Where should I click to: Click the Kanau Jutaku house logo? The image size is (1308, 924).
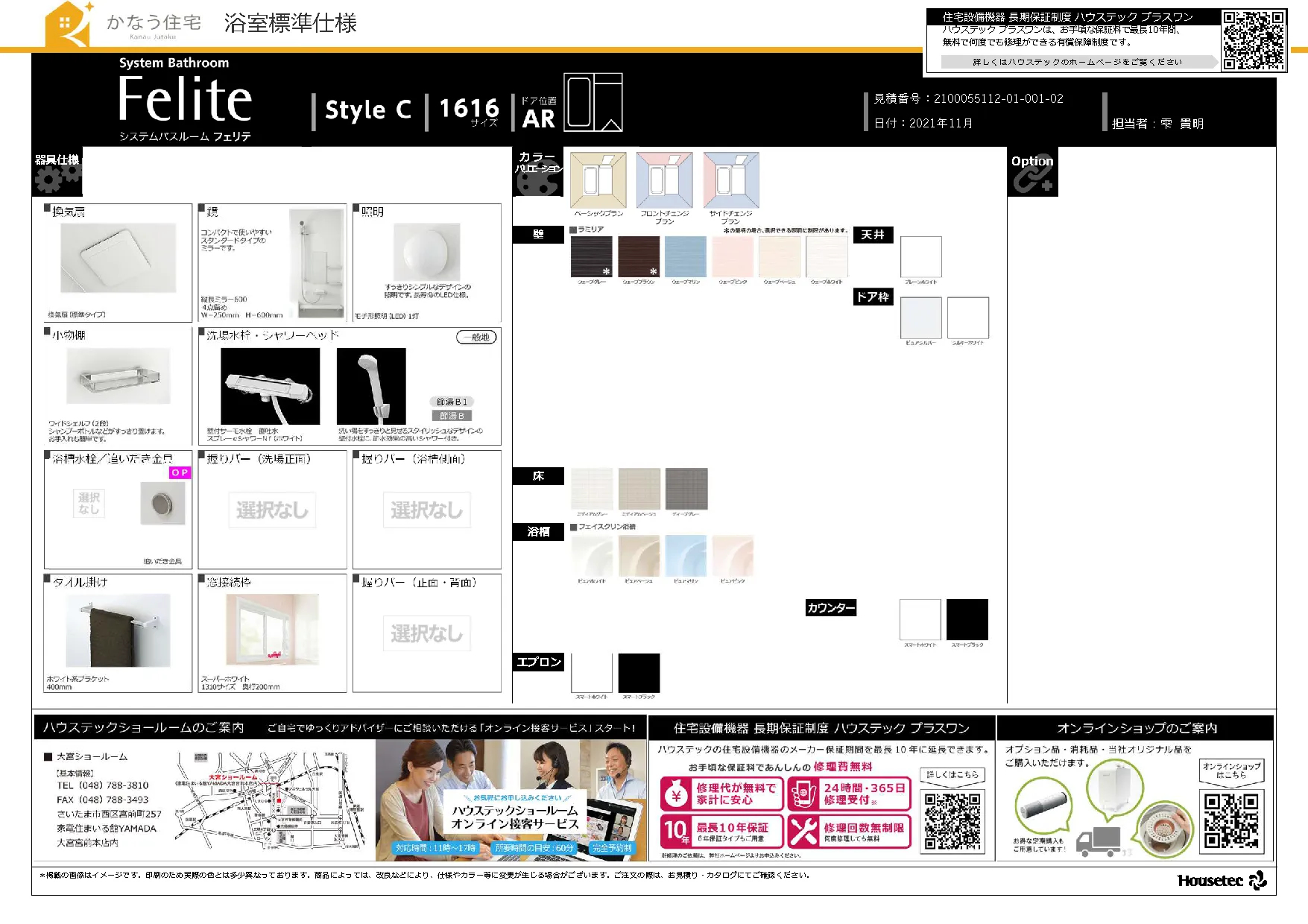click(x=69, y=25)
